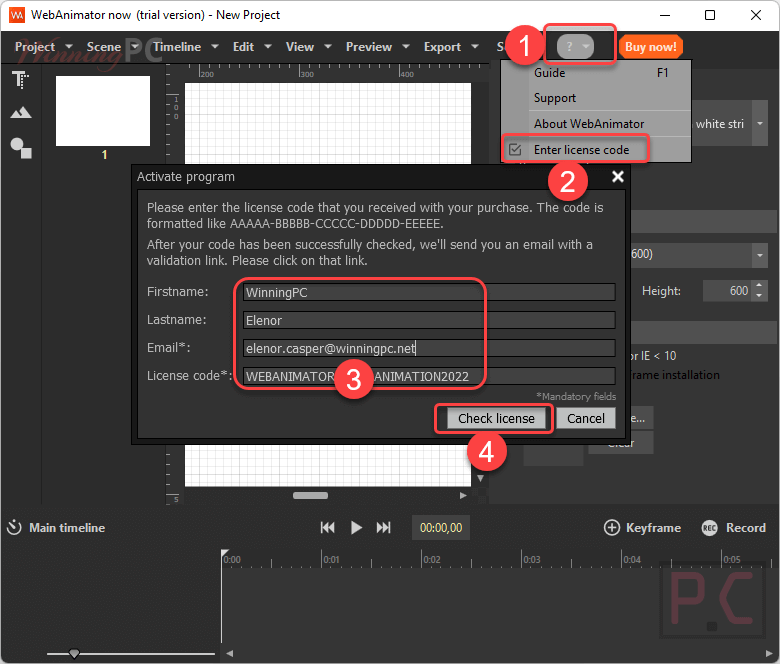The image size is (780, 664).
Task: Select the Shapes tool icon
Action: (21, 148)
